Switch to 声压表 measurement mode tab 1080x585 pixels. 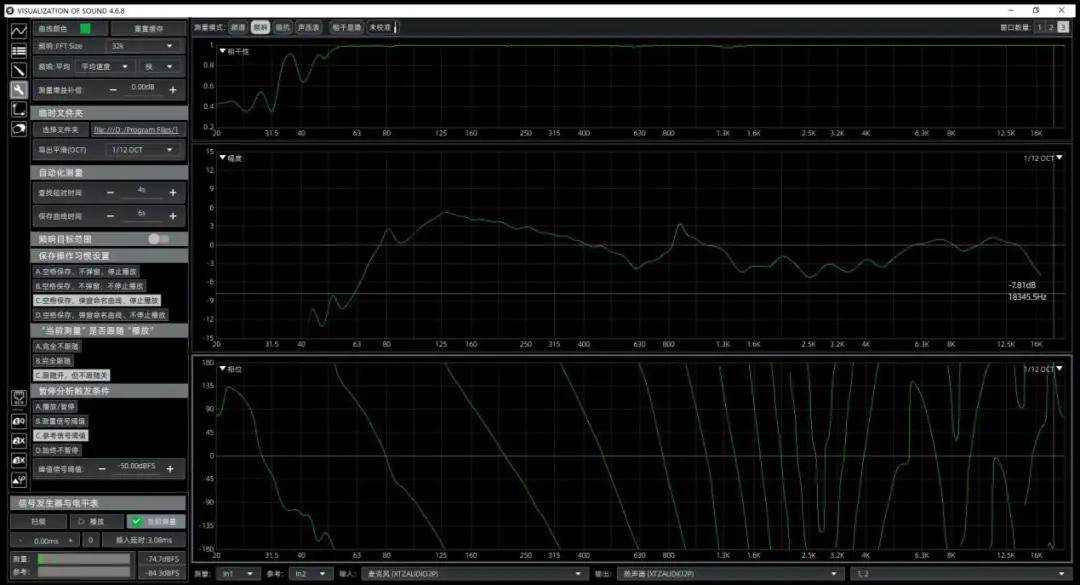pos(309,28)
